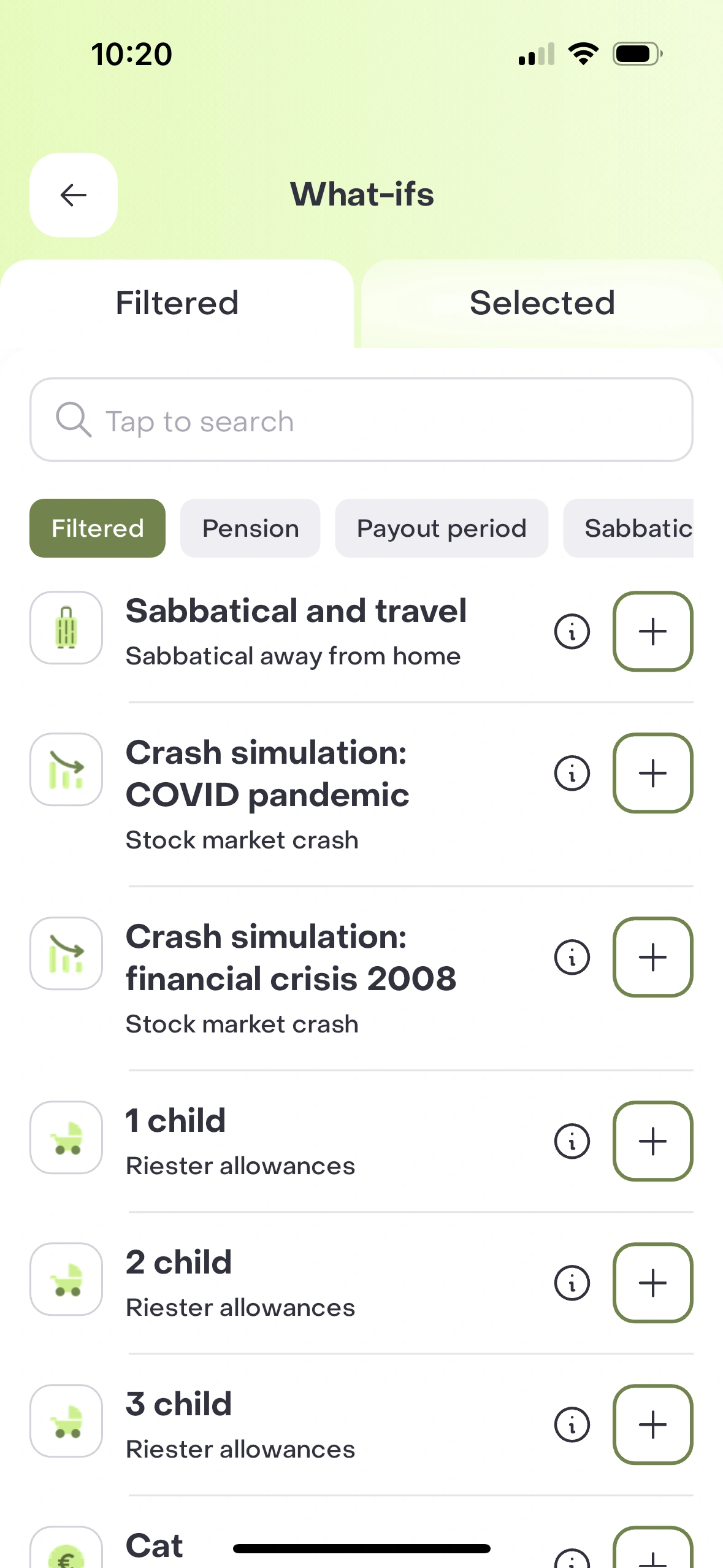Tap the suitcase icon for Sabbatical
The height and width of the screenshot is (1568, 723).
pos(66,628)
